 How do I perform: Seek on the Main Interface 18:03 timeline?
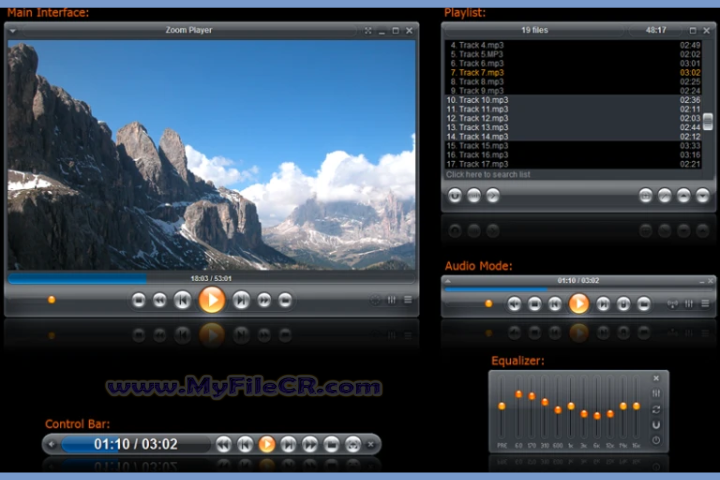pos(211,278)
